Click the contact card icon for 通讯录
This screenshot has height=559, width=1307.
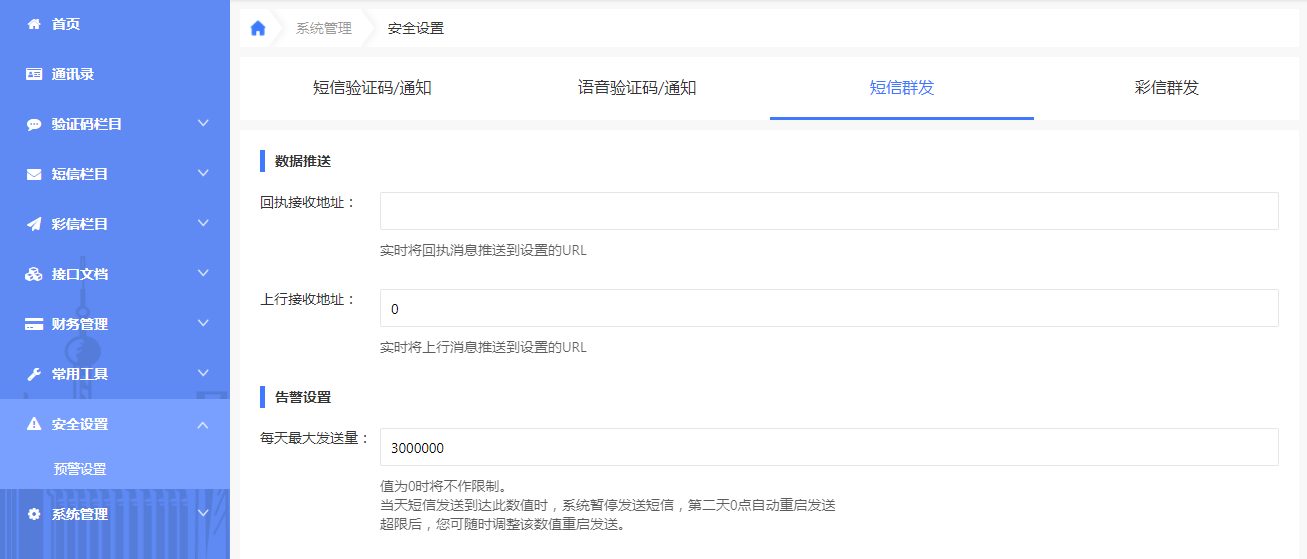[x=34, y=74]
